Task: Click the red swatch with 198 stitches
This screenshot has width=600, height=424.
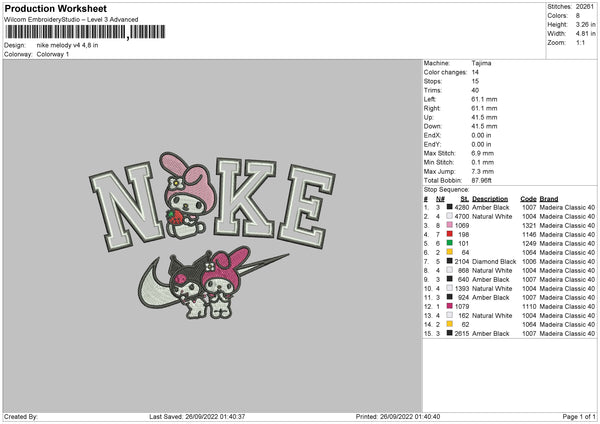Action: point(450,234)
